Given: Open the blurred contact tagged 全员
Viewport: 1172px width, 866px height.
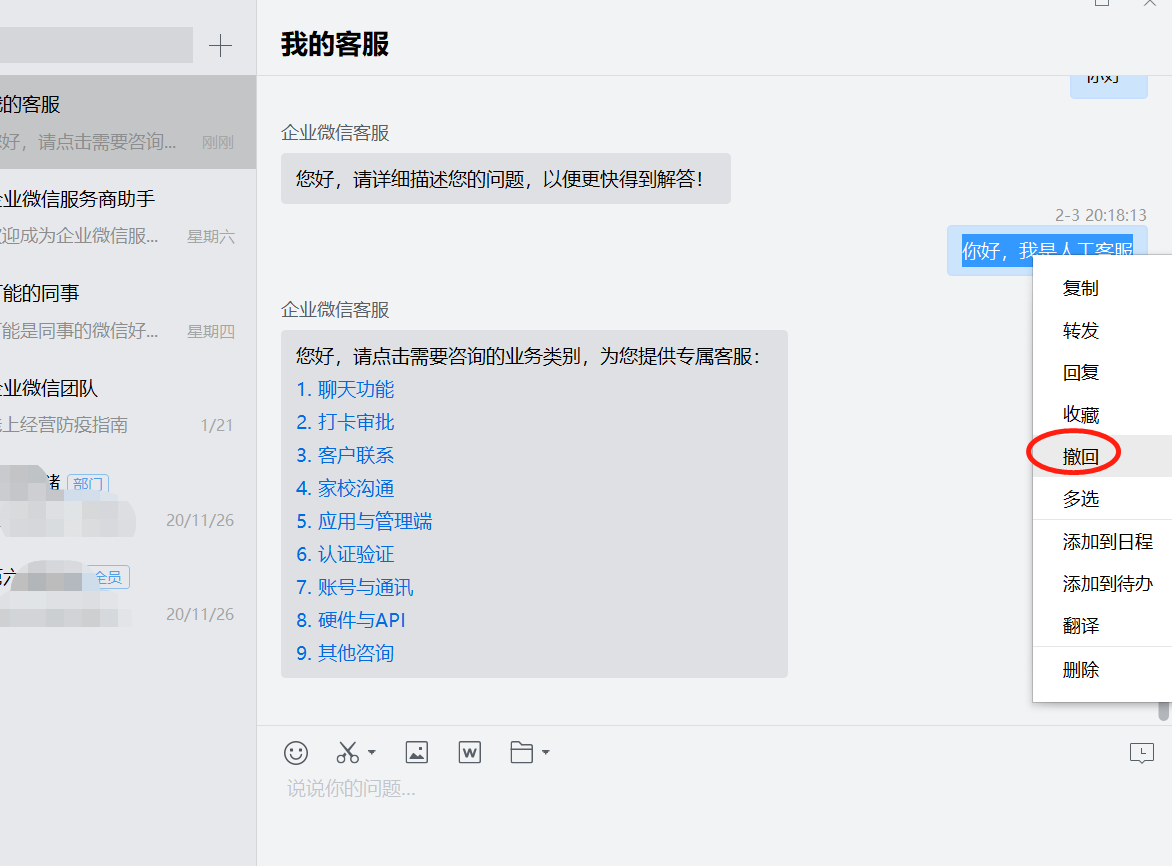Looking at the screenshot, I should tap(128, 595).
